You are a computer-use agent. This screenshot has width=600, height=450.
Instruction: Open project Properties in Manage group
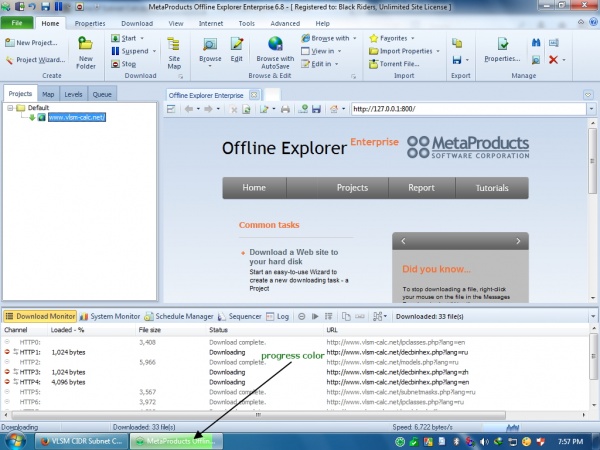tap(502, 50)
